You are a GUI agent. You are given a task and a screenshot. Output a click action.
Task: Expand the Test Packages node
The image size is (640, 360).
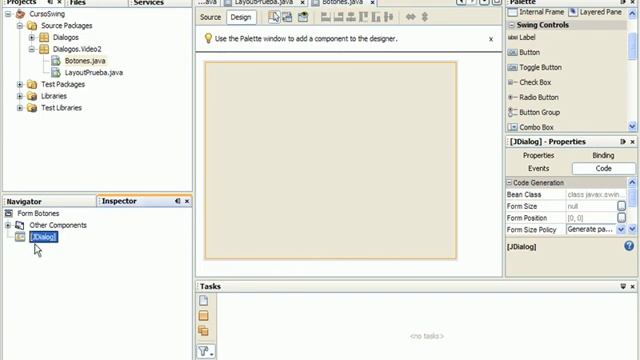click(20, 84)
